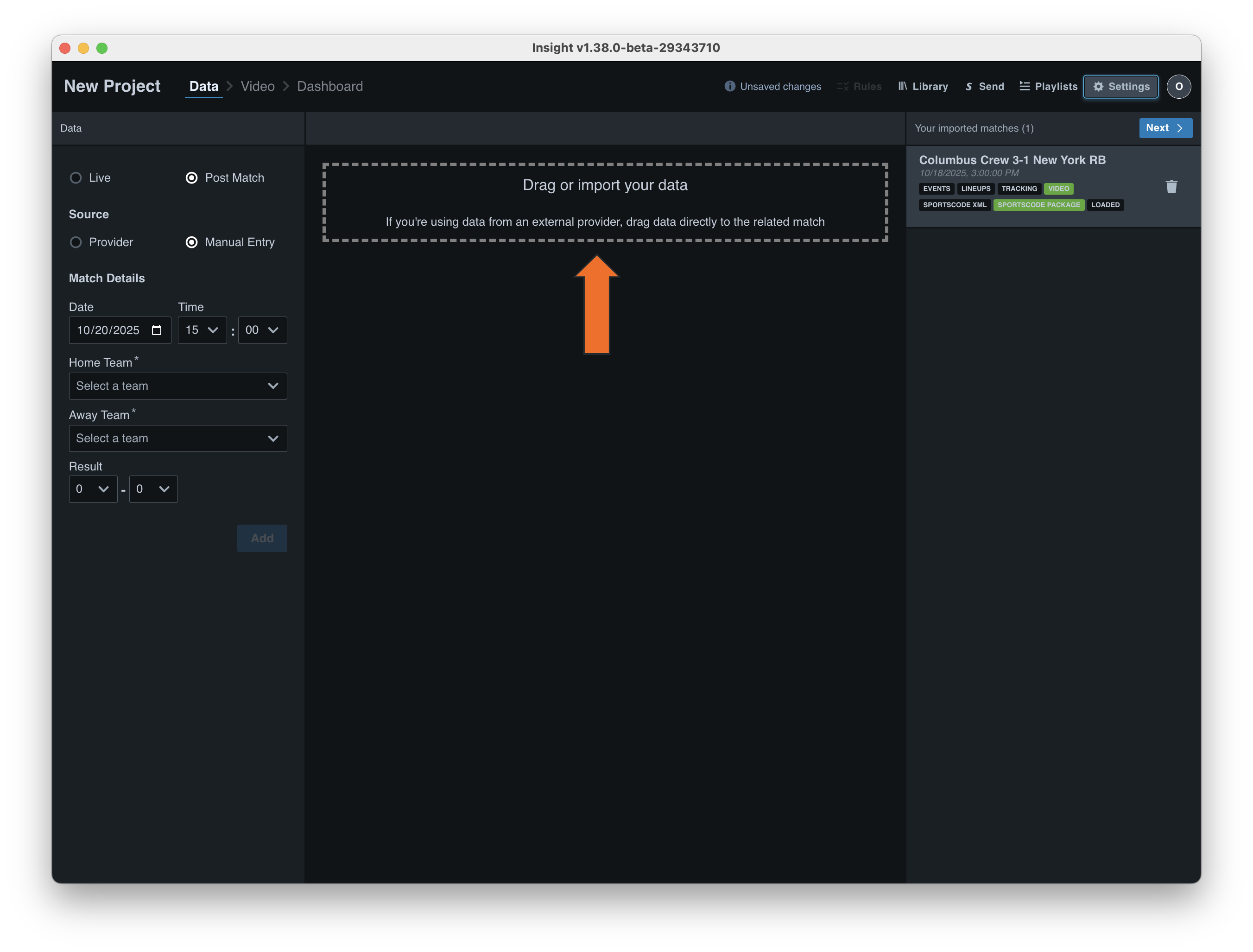Click the Unsaved changes status text
The width and height of the screenshot is (1253, 952).
pos(780,87)
